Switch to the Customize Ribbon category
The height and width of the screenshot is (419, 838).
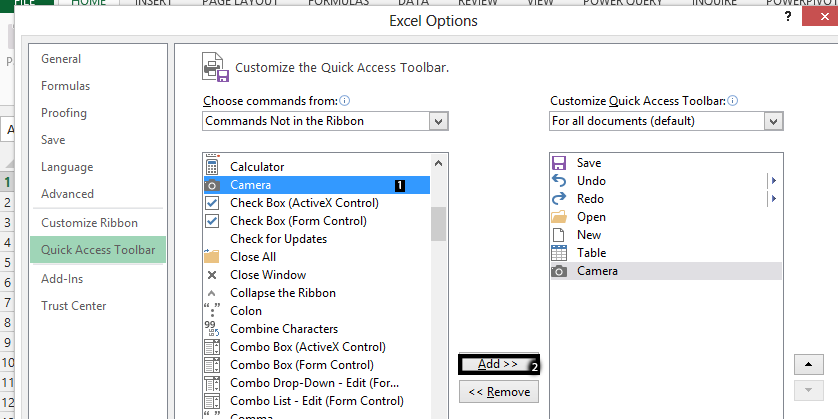[89, 223]
